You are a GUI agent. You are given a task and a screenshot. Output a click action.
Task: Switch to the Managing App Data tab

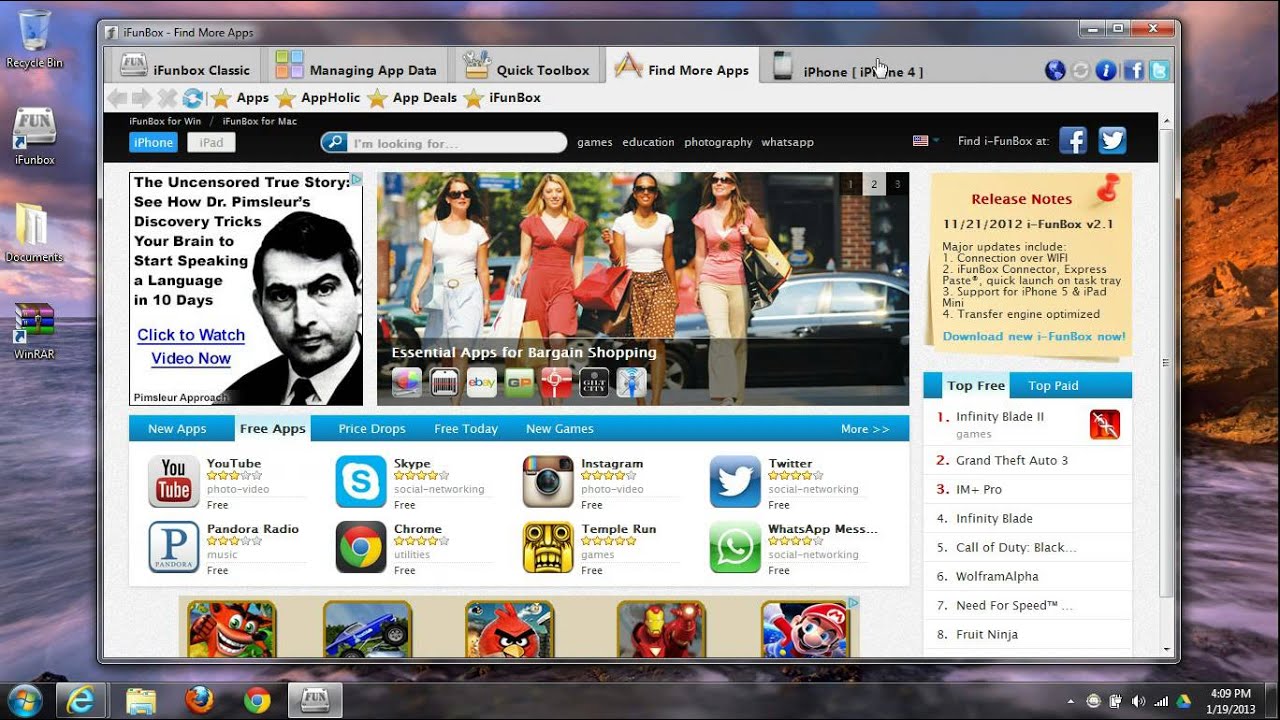(x=357, y=67)
